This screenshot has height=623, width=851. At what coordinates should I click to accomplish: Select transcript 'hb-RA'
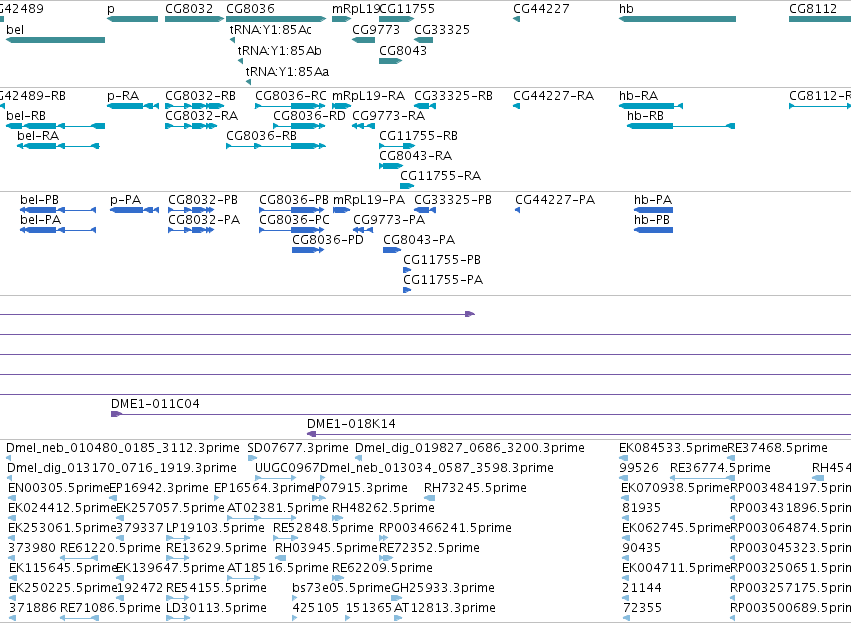(638, 96)
